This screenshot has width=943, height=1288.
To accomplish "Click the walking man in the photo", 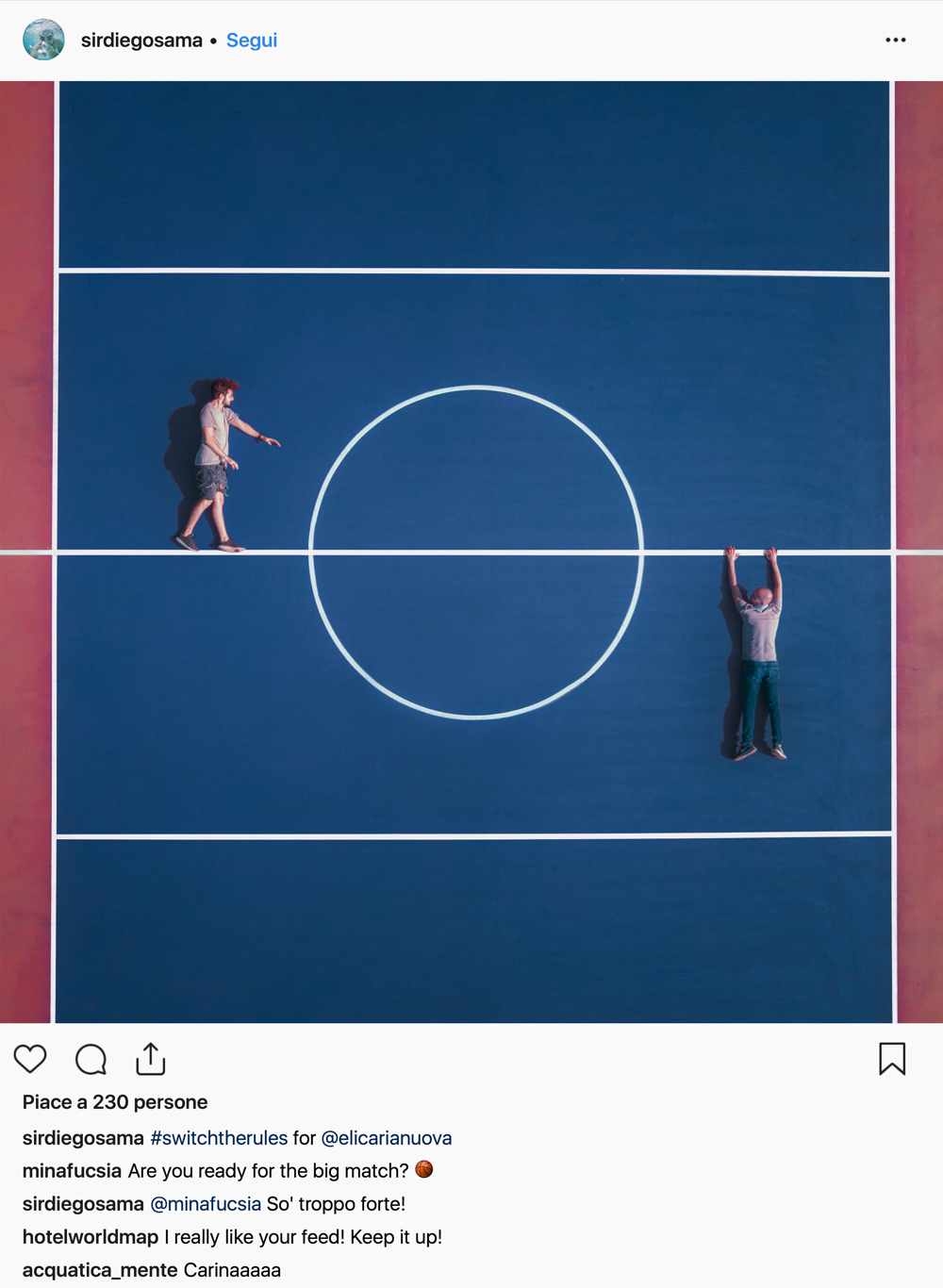I will point(219,465).
